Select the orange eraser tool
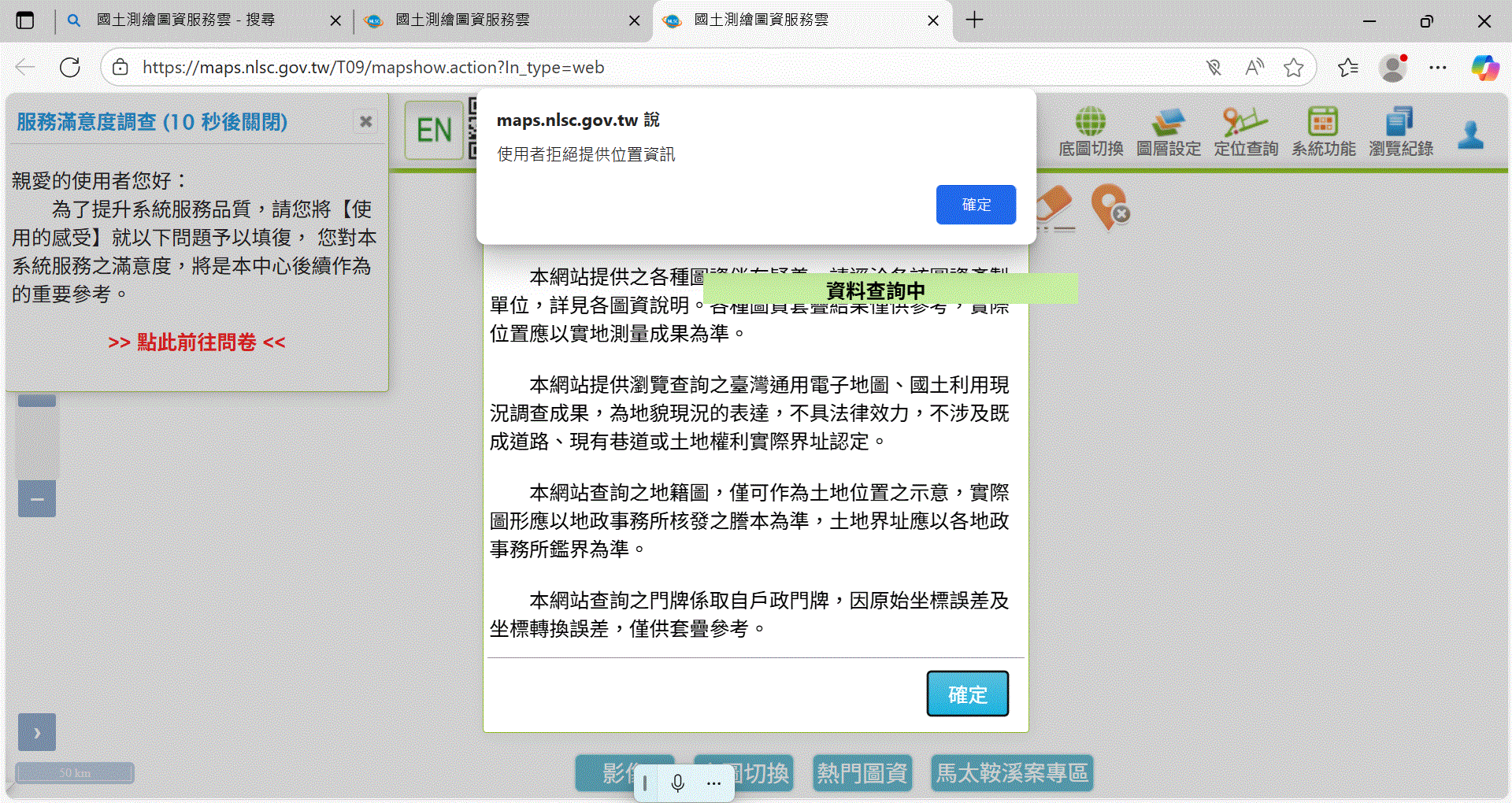This screenshot has width=1512, height=803. click(1055, 207)
